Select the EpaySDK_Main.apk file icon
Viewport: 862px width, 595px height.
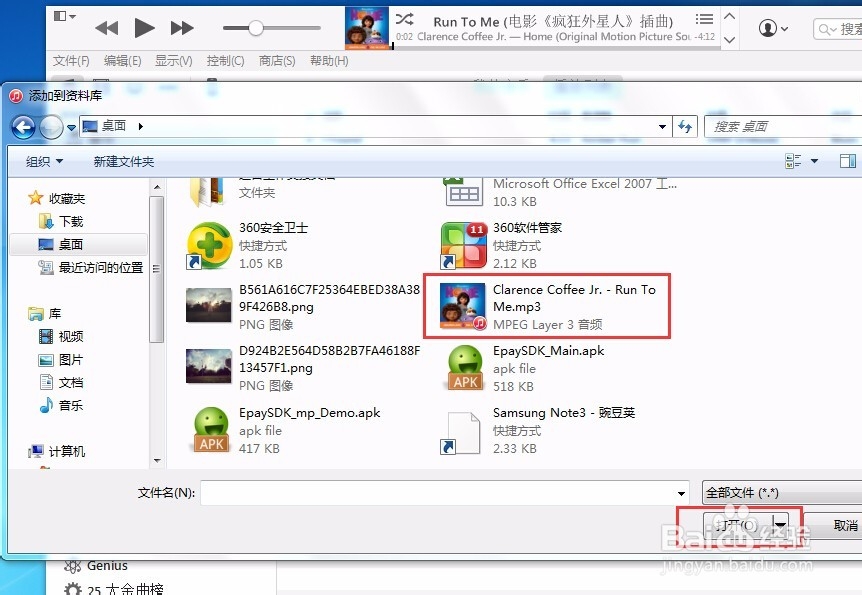466,368
